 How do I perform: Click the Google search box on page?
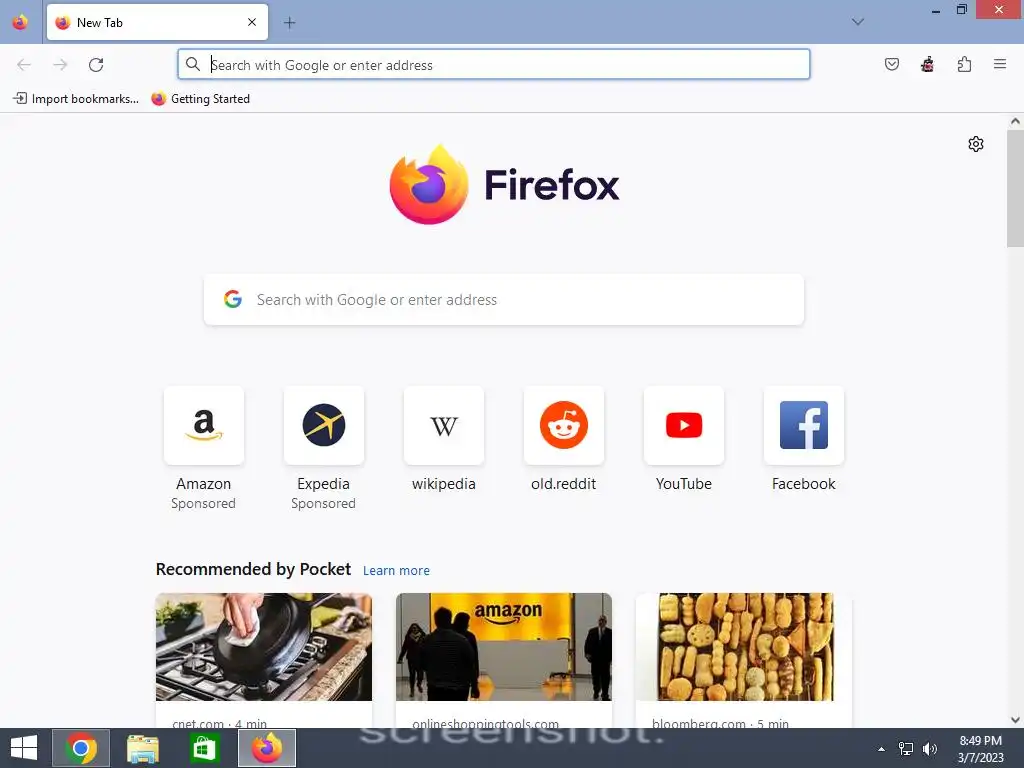(504, 300)
